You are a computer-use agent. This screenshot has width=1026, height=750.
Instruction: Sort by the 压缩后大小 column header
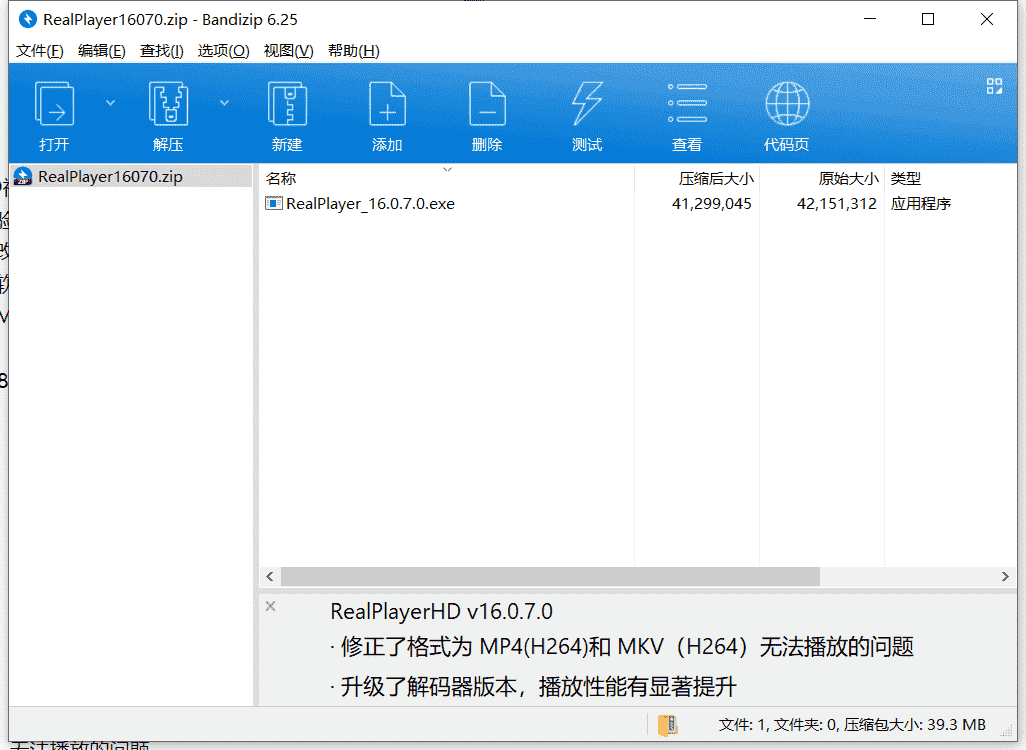coord(697,178)
